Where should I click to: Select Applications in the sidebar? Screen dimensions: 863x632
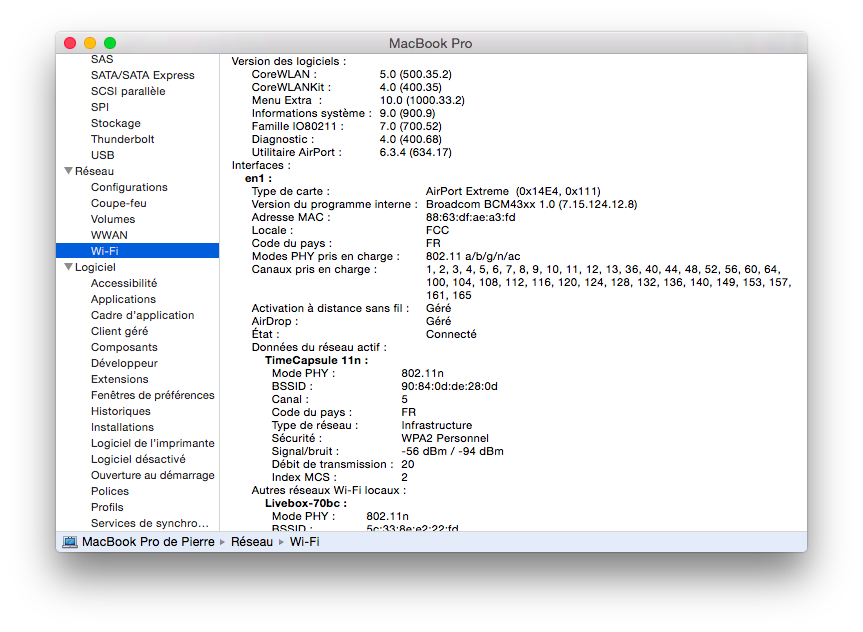[123, 299]
